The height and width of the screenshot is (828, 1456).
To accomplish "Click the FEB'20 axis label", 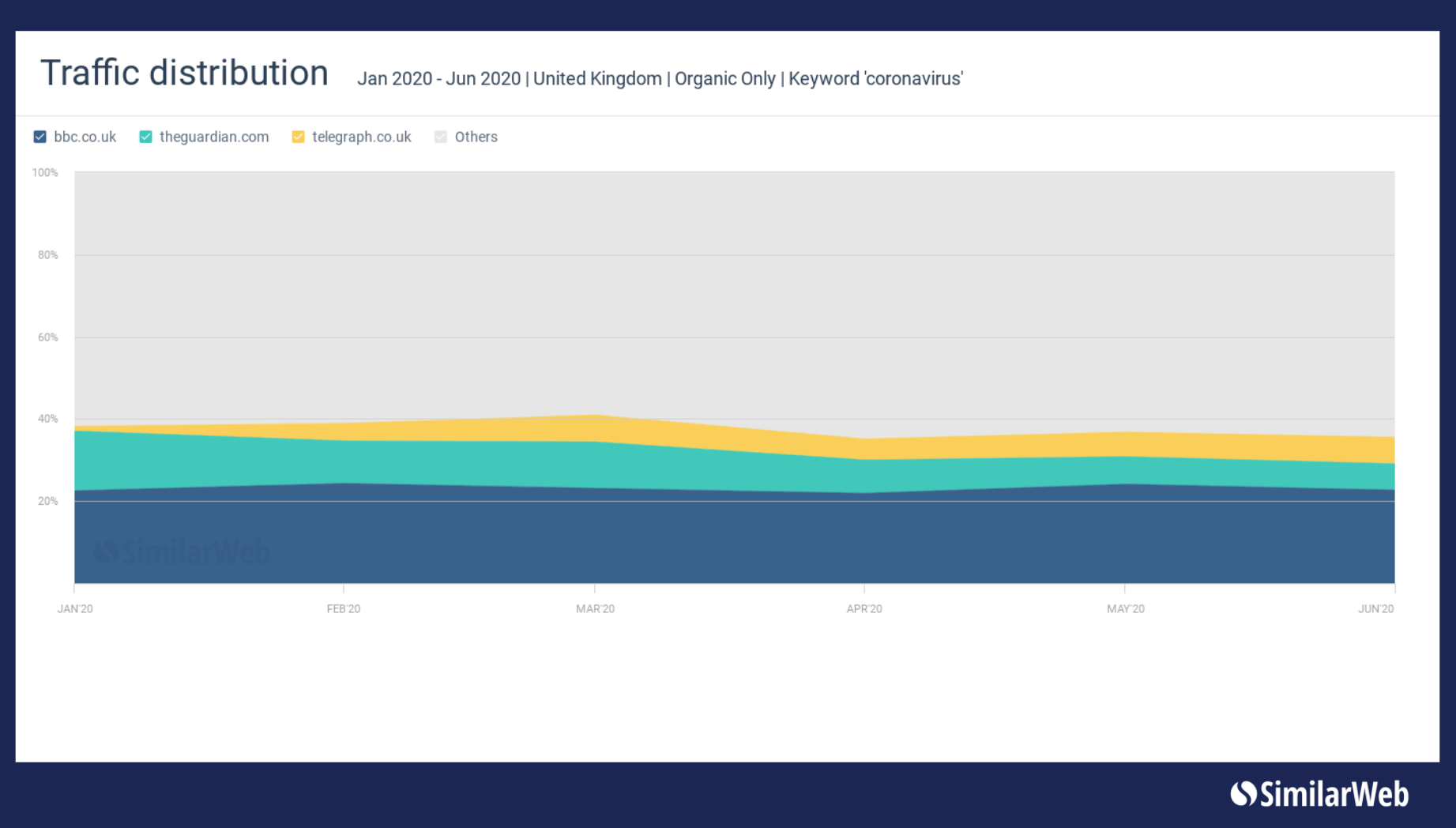I will coord(344,608).
